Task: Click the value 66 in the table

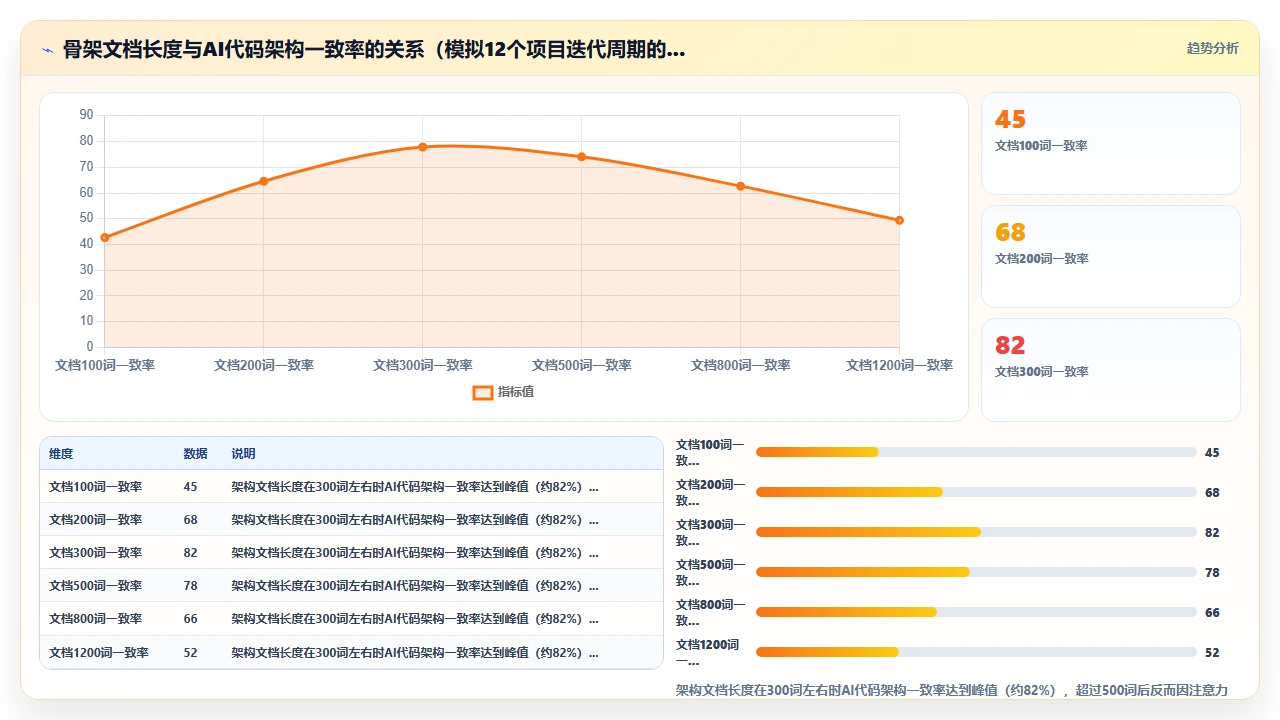Action: pos(190,618)
